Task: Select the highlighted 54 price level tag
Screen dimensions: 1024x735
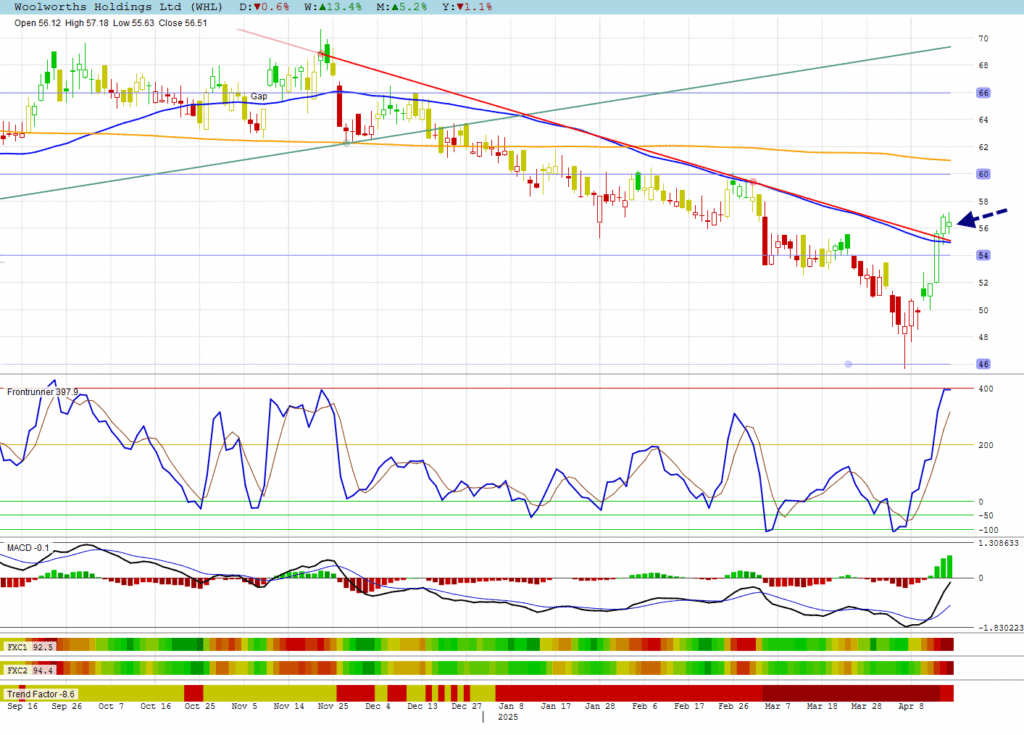Action: click(984, 255)
